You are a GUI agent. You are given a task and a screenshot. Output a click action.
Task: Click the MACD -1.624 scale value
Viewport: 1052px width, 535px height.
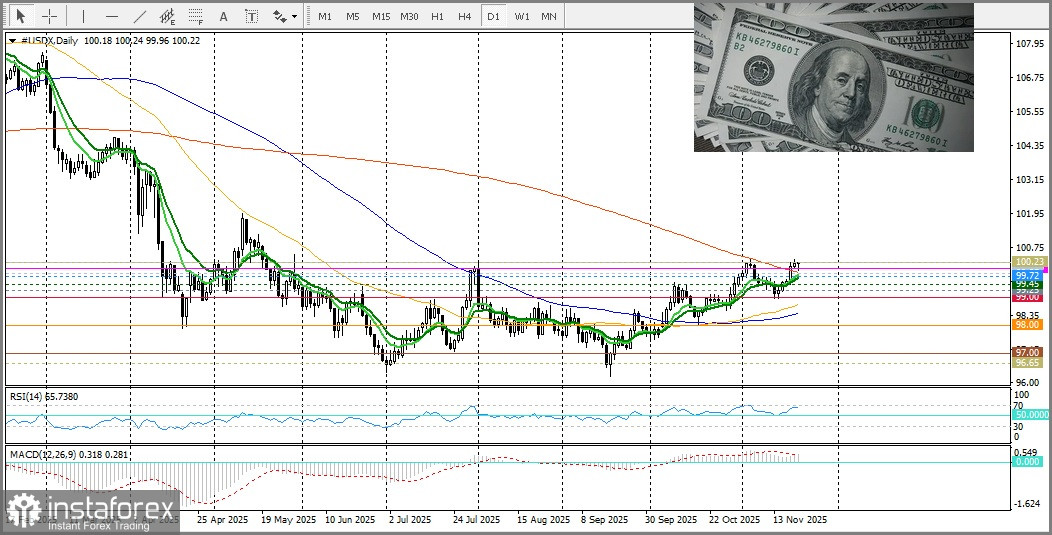coord(1027,503)
